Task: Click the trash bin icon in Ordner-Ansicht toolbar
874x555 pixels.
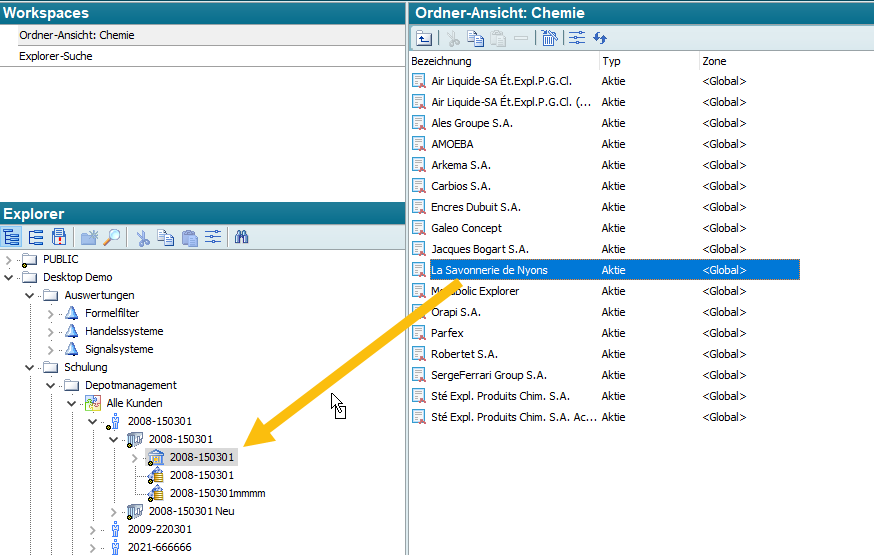Action: (x=549, y=38)
